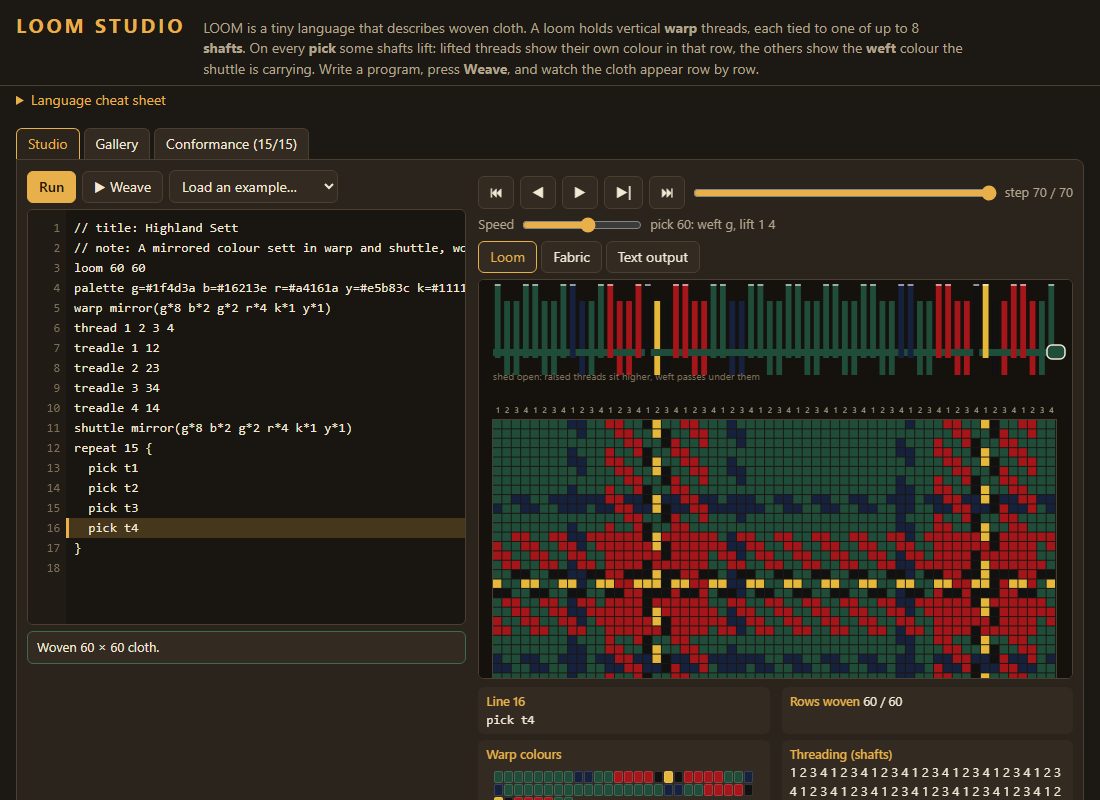Jump to the first step of playback

pos(496,192)
